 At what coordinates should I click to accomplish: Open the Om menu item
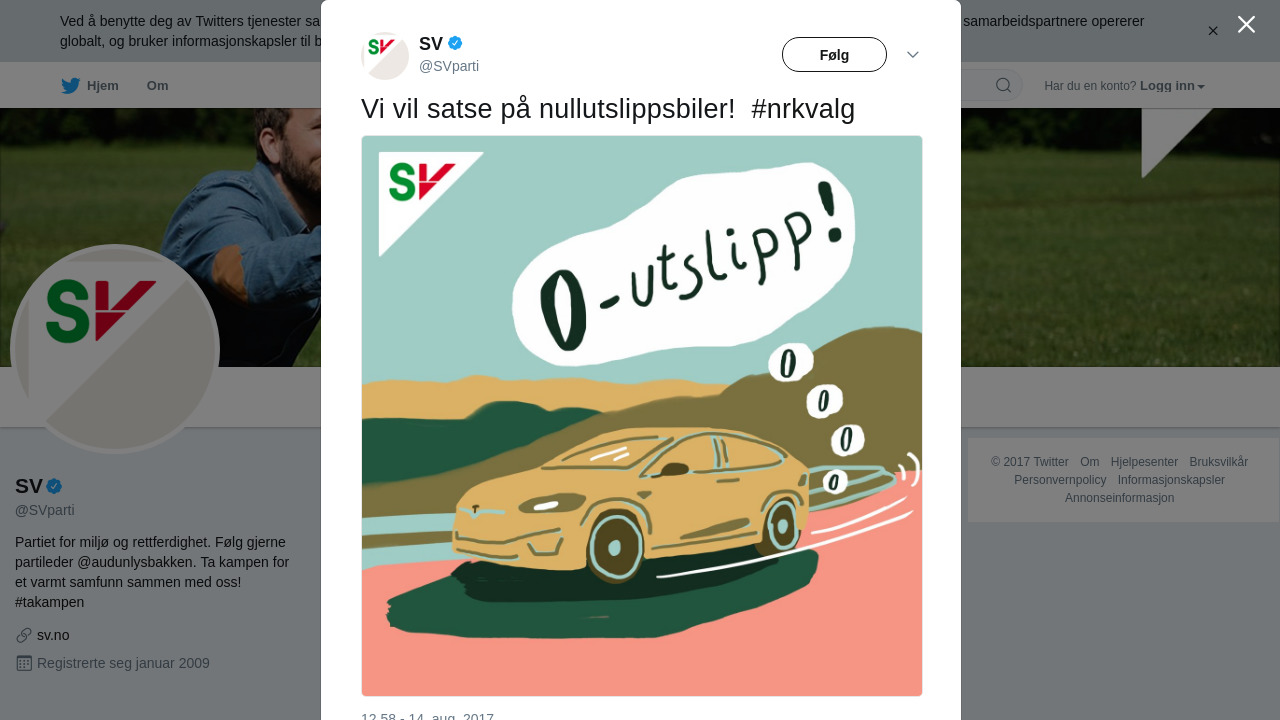[x=157, y=86]
